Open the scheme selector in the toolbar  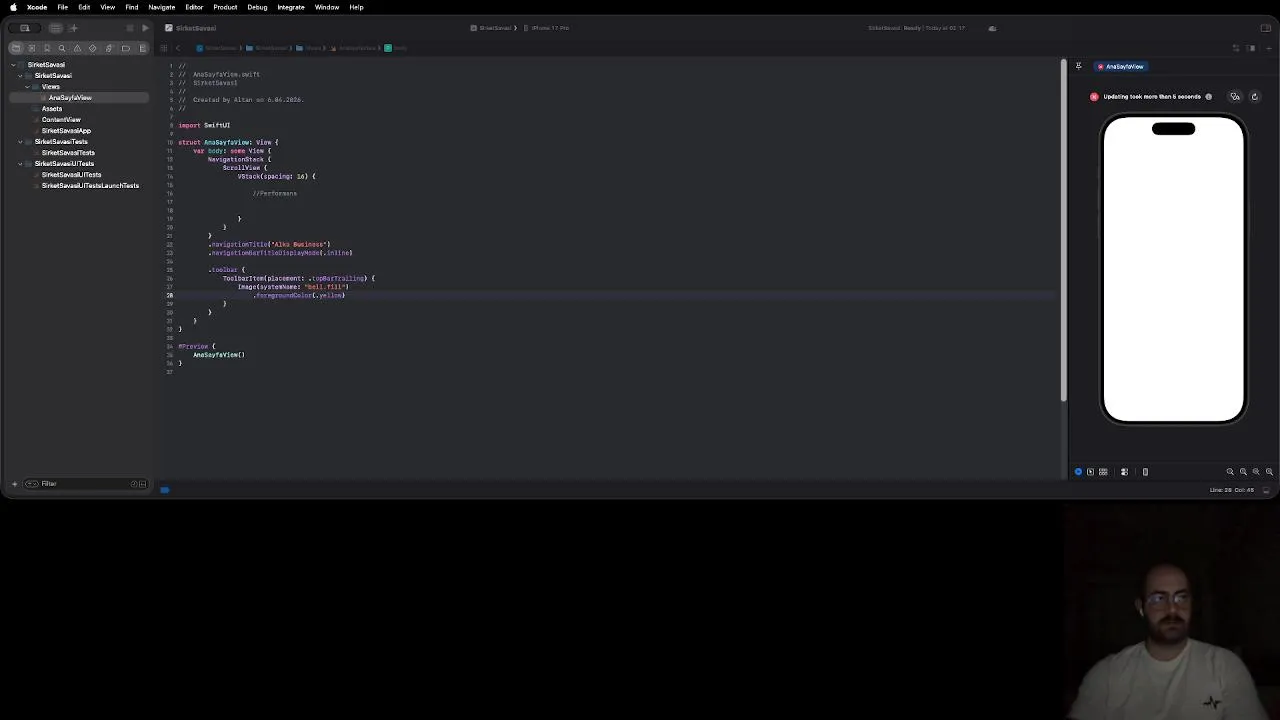(495, 28)
